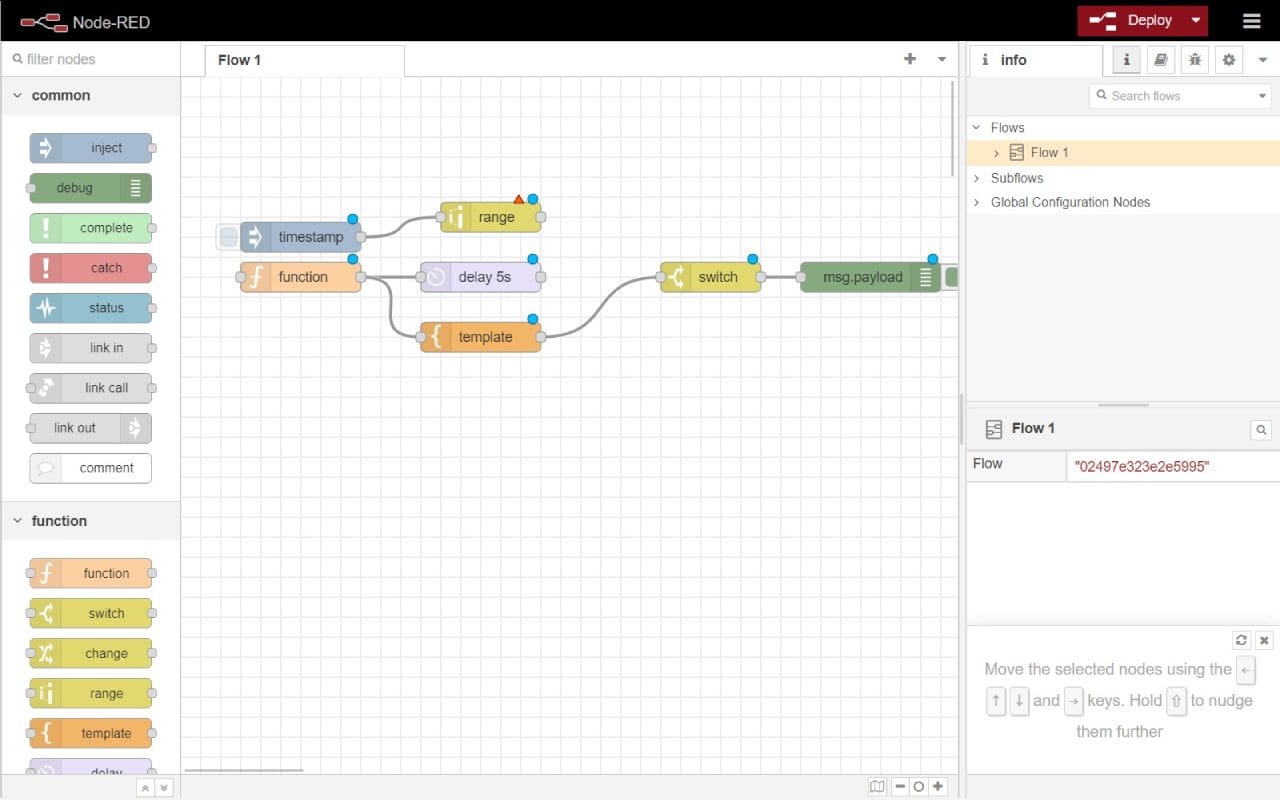Expand the Subflows tree item
The width and height of the screenshot is (1280, 800).
point(977,176)
